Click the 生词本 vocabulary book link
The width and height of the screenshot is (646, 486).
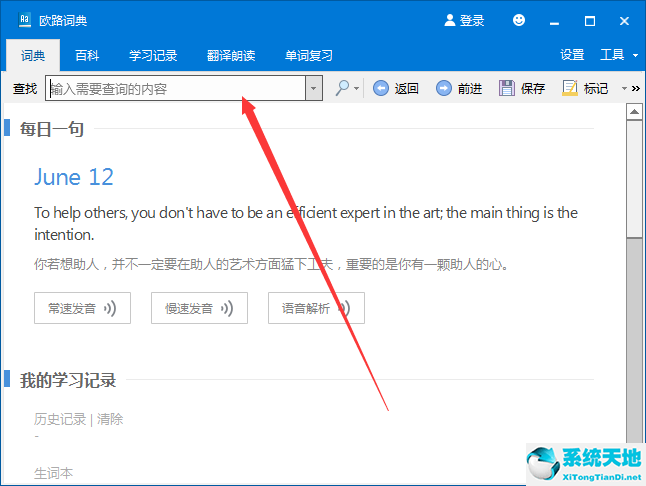(x=54, y=473)
